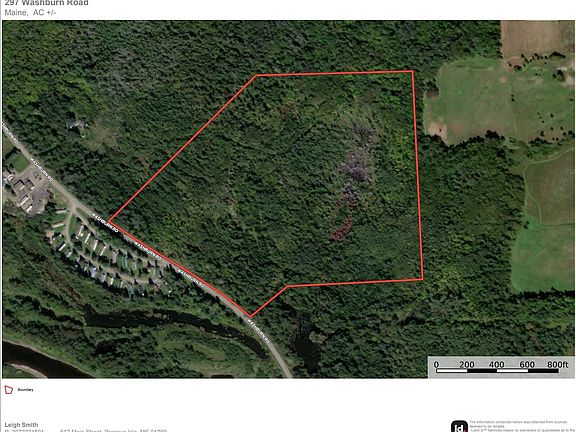Image resolution: width=576 pixels, height=432 pixels.
Task: Click the Leigh Smith agent name
Action: (x=21, y=425)
